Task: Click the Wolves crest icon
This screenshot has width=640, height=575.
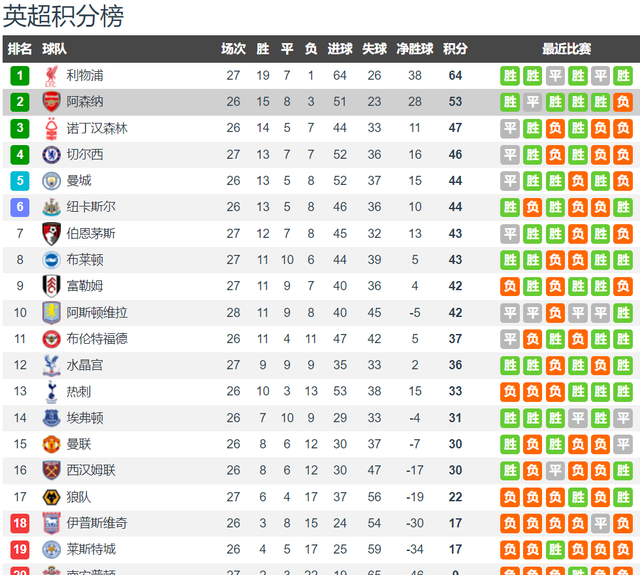Action: pos(51,497)
